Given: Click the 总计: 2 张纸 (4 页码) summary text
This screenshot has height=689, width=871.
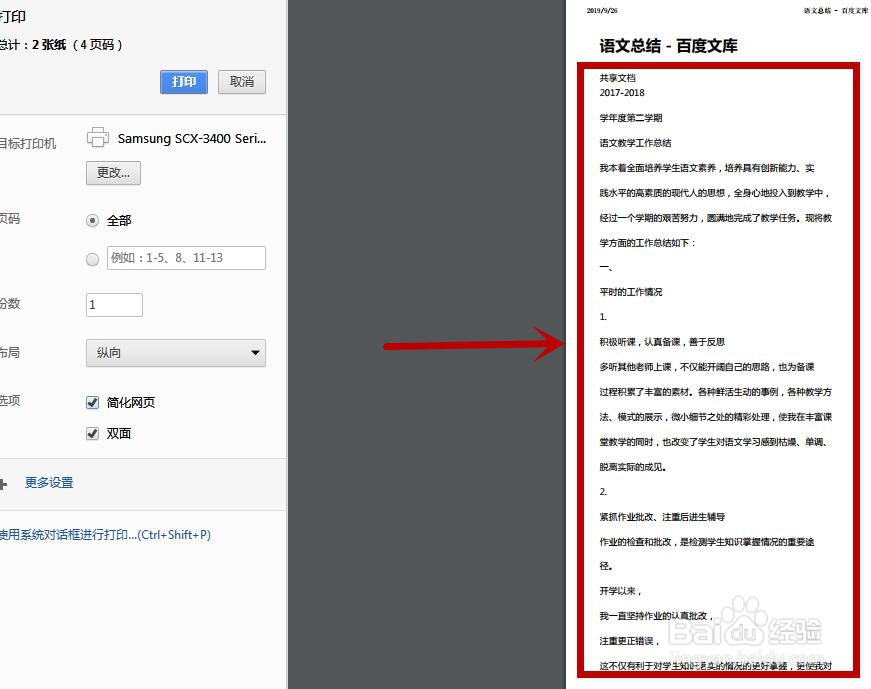Looking at the screenshot, I should point(61,45).
